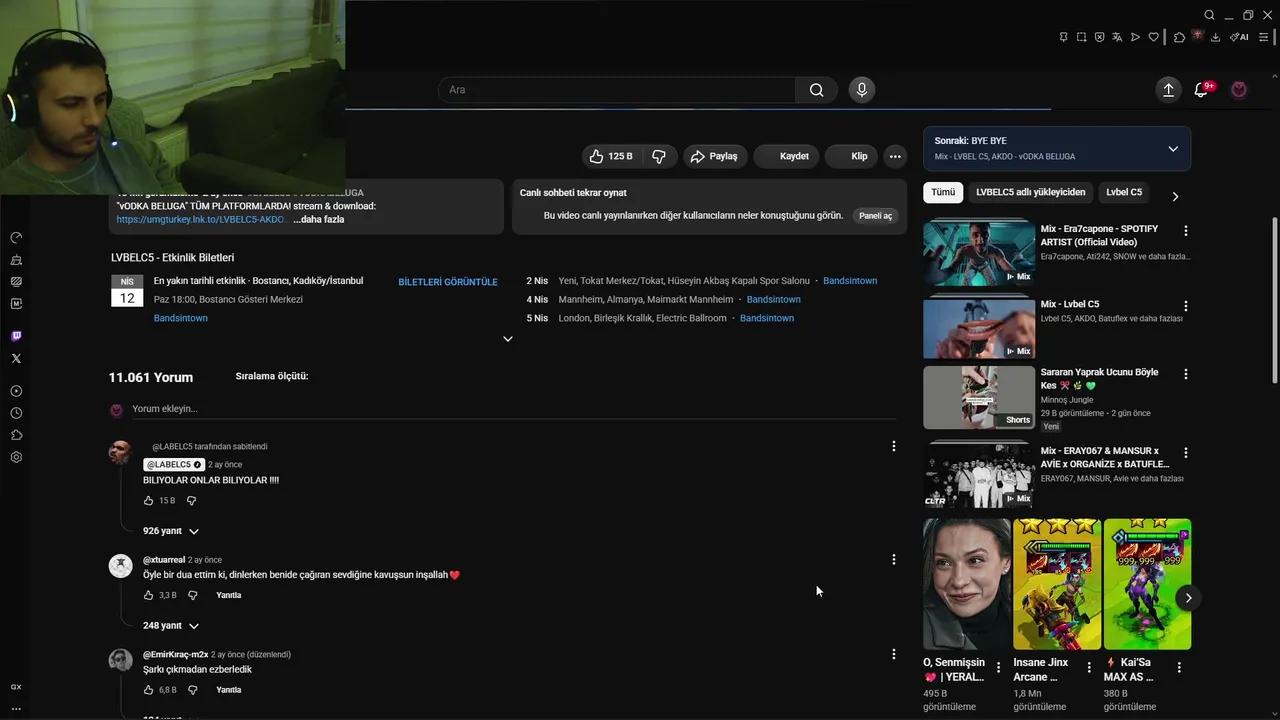Open the page translate icon
The height and width of the screenshot is (720, 1280).
pos(1117,37)
